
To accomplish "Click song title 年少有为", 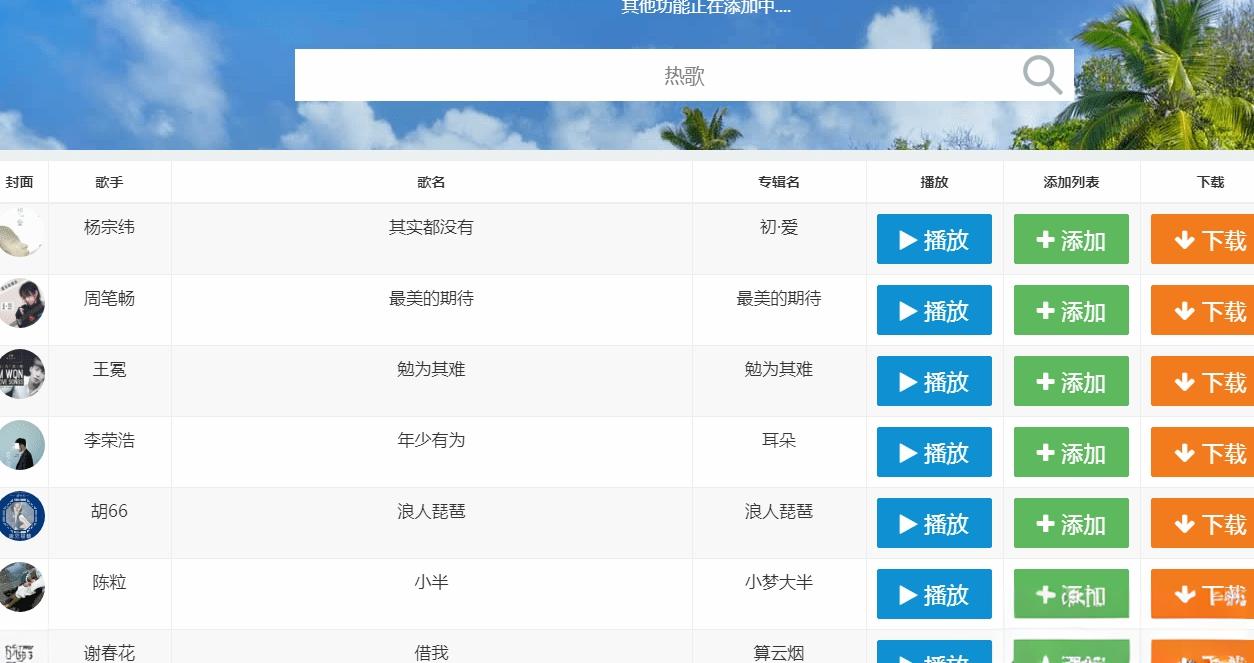I will pos(431,440).
